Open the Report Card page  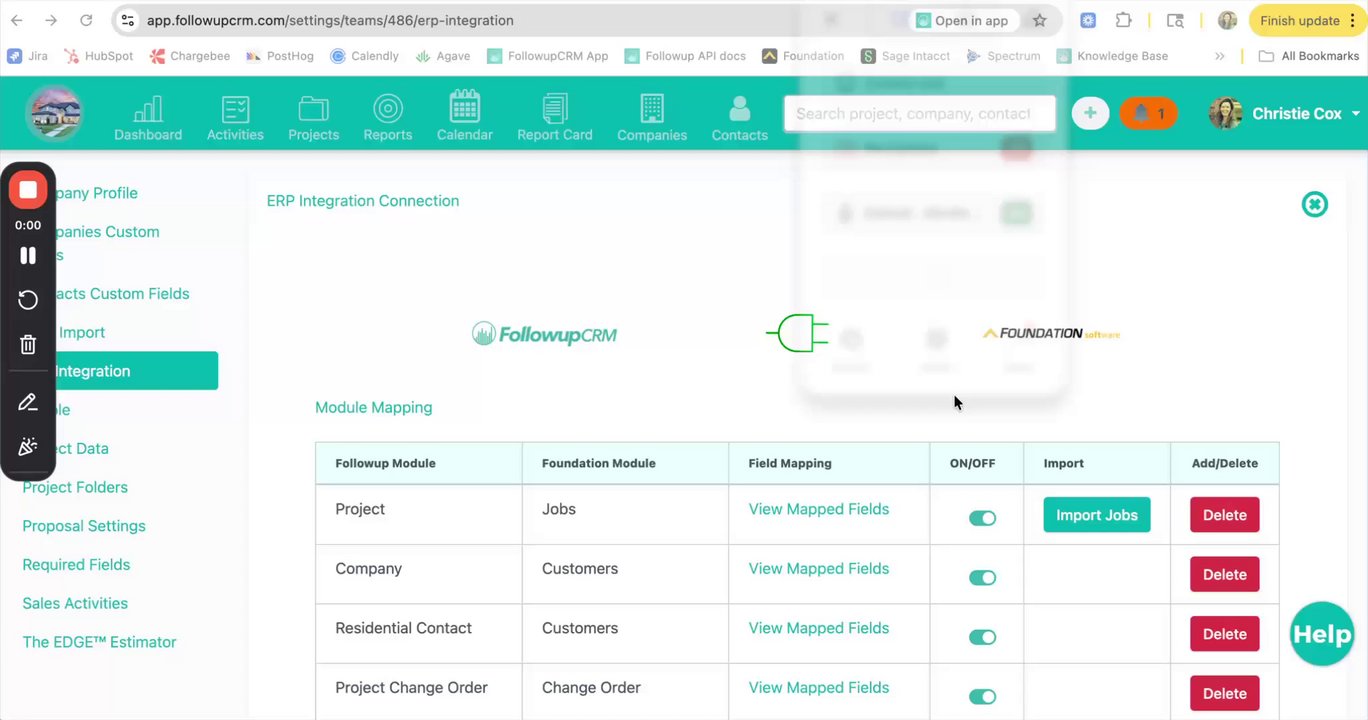pyautogui.click(x=555, y=118)
